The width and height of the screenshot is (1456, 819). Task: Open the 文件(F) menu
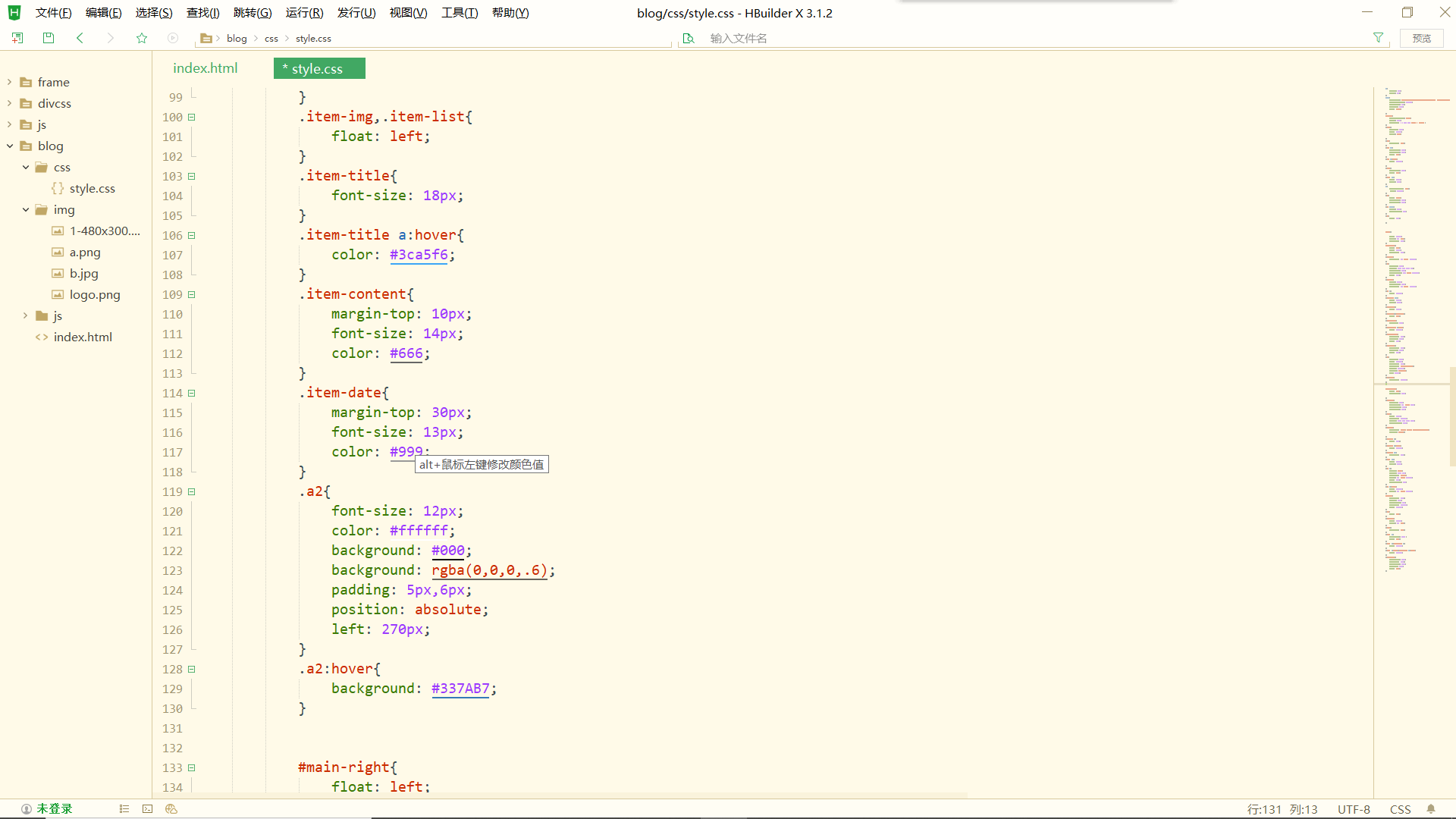53,13
